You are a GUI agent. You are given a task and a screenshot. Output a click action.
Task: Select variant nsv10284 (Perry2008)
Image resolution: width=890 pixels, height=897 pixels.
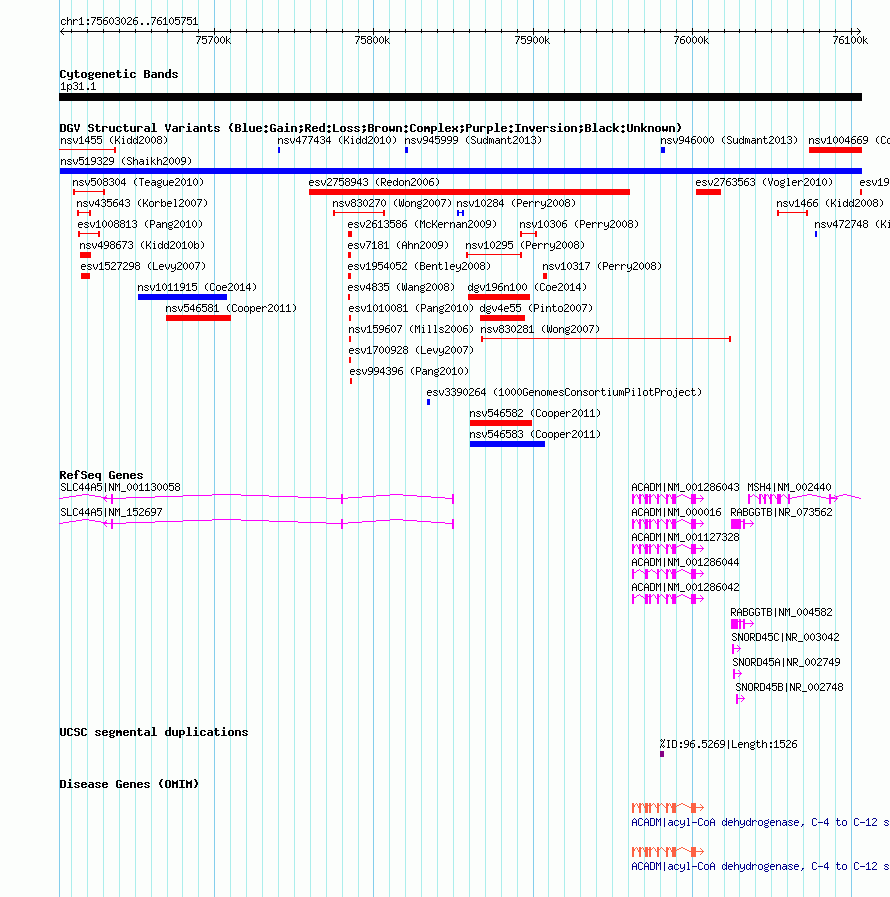(x=516, y=203)
